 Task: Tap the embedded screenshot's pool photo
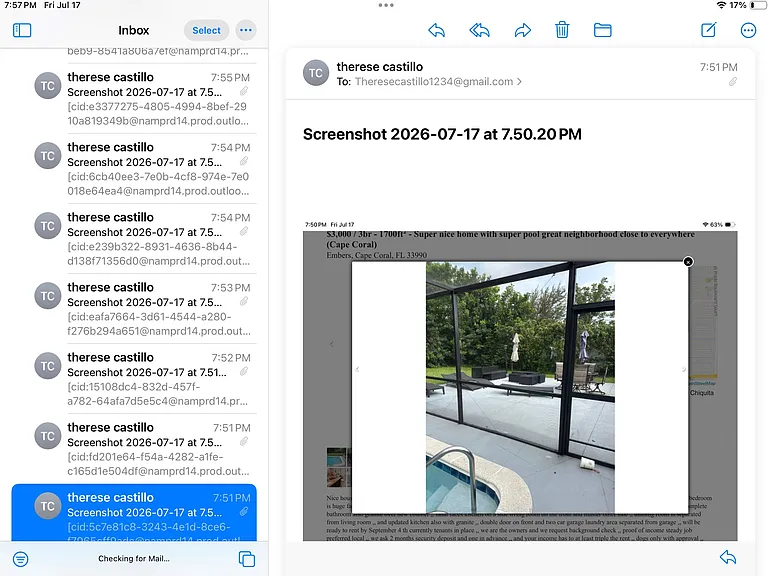[x=520, y=387]
